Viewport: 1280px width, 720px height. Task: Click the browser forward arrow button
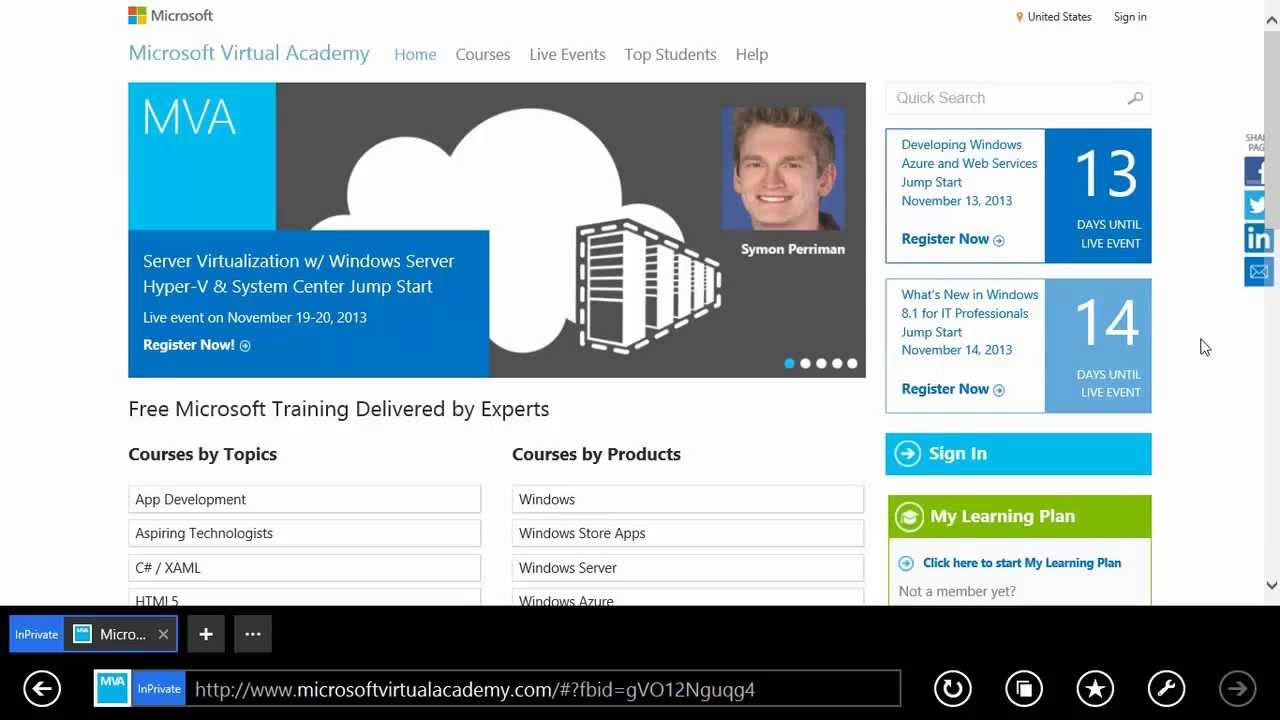pyautogui.click(x=1237, y=688)
